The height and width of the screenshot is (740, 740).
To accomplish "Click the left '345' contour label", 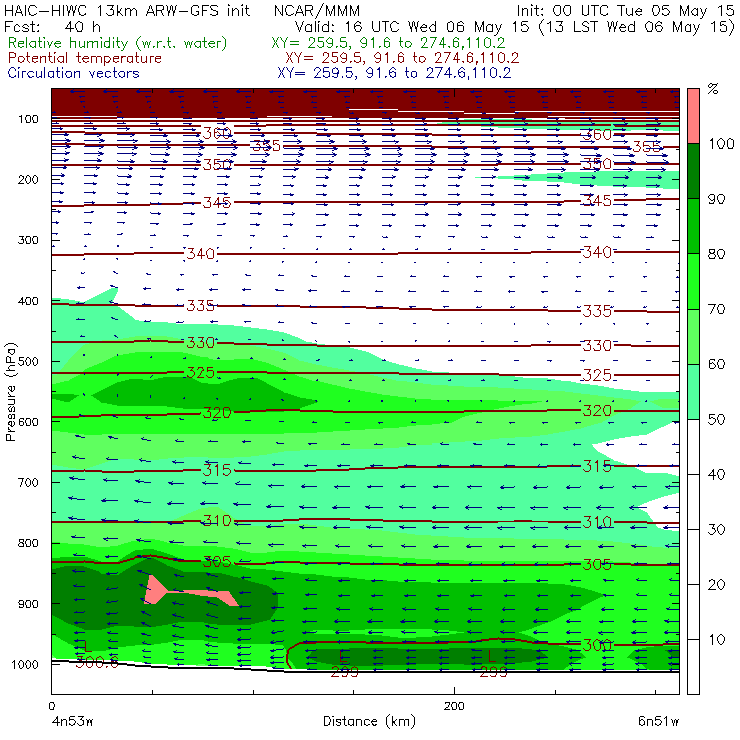I will point(217,203).
